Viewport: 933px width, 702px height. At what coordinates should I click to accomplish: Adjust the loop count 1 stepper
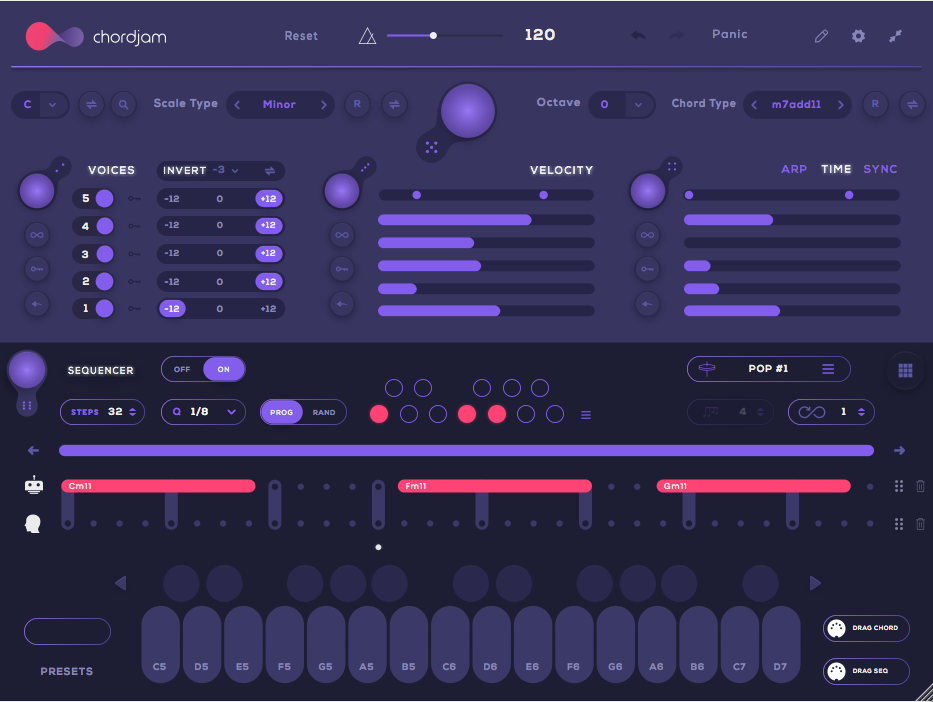point(861,412)
